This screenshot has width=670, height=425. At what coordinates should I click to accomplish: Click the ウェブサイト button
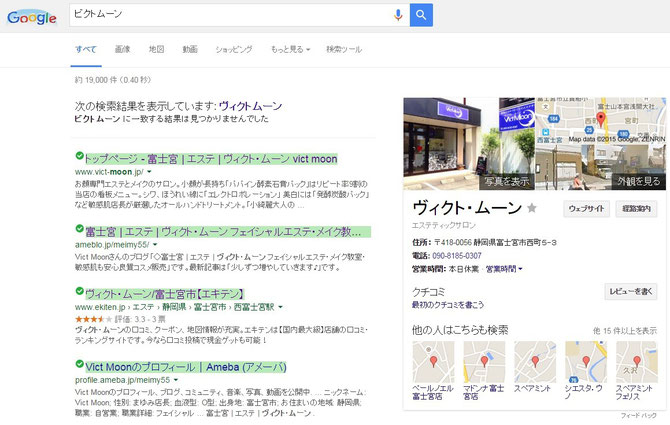(586, 208)
